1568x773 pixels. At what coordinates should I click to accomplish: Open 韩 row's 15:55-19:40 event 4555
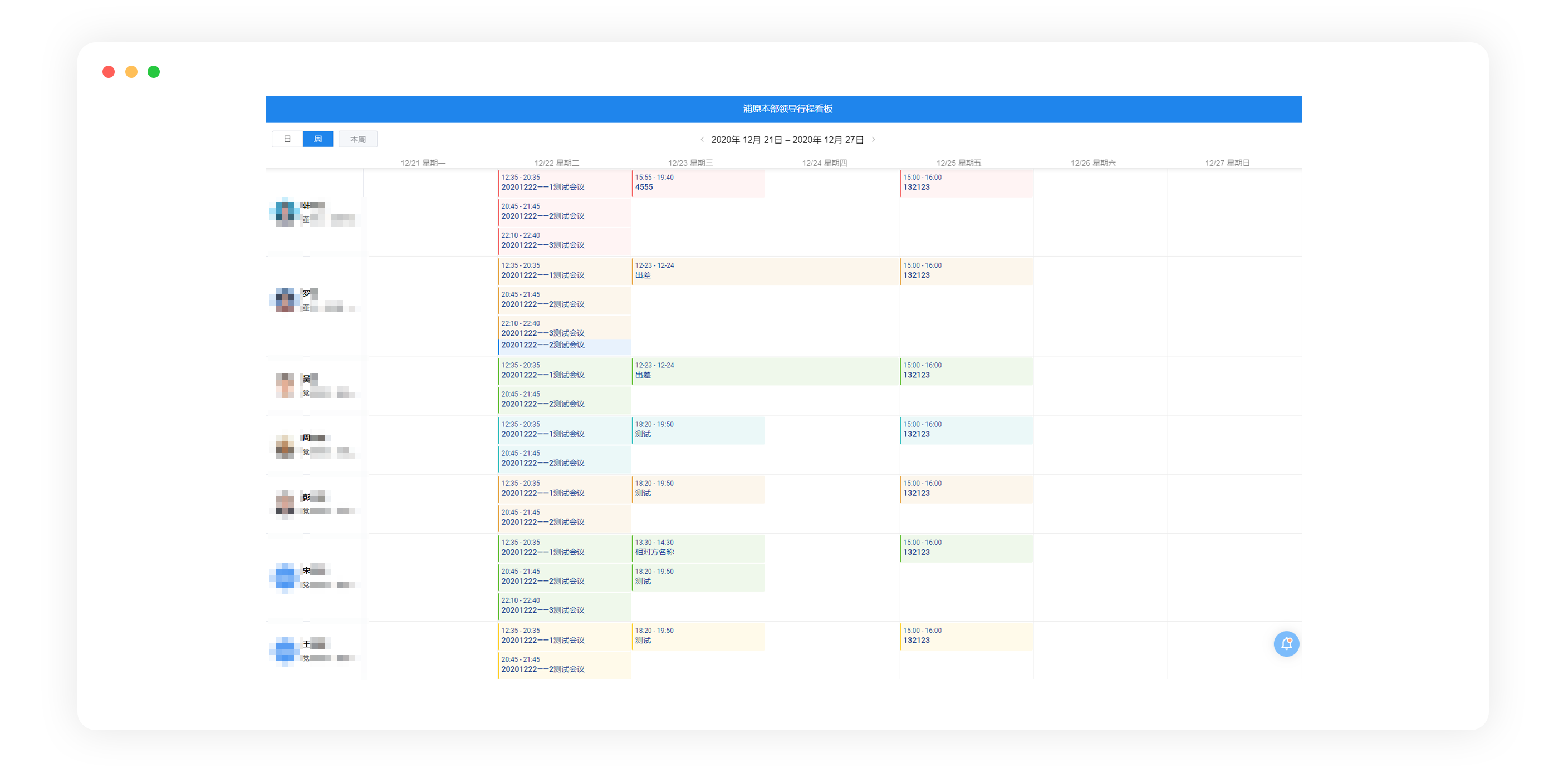[698, 183]
